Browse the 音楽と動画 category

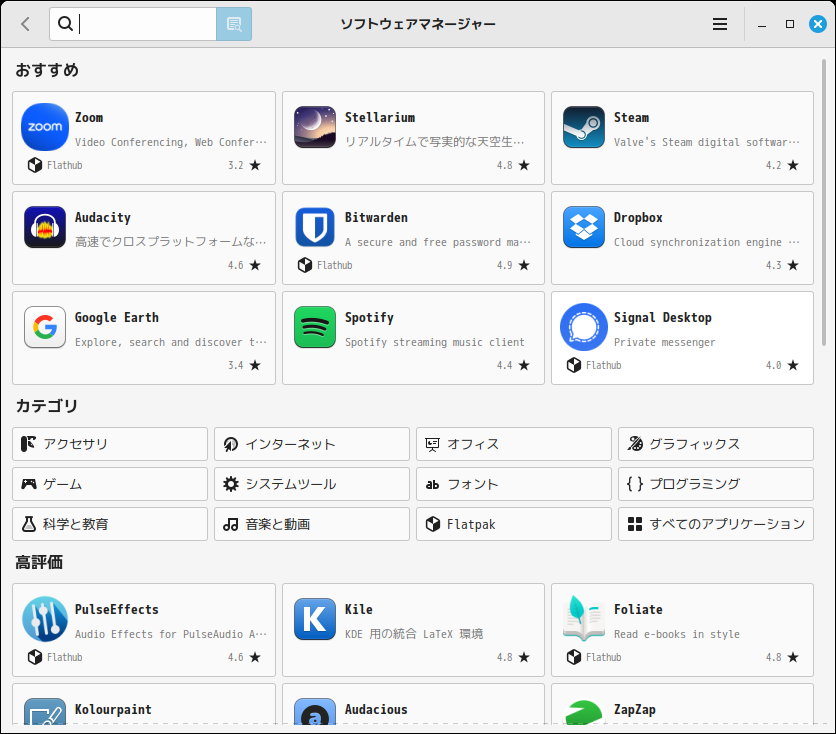312,524
